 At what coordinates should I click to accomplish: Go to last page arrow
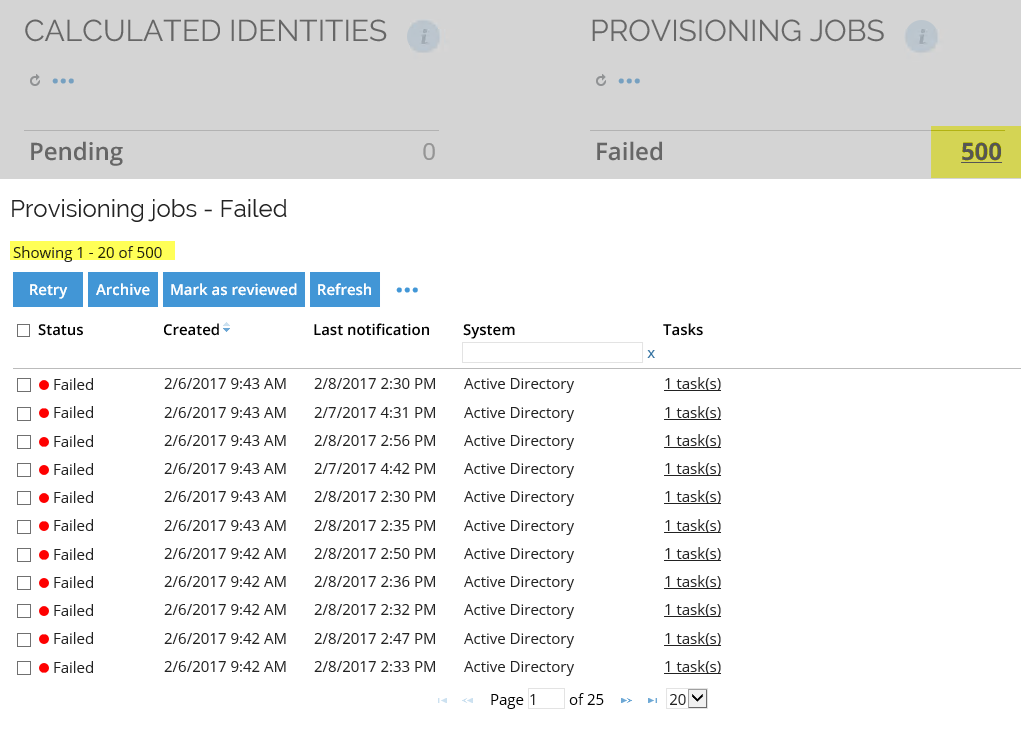[652, 700]
